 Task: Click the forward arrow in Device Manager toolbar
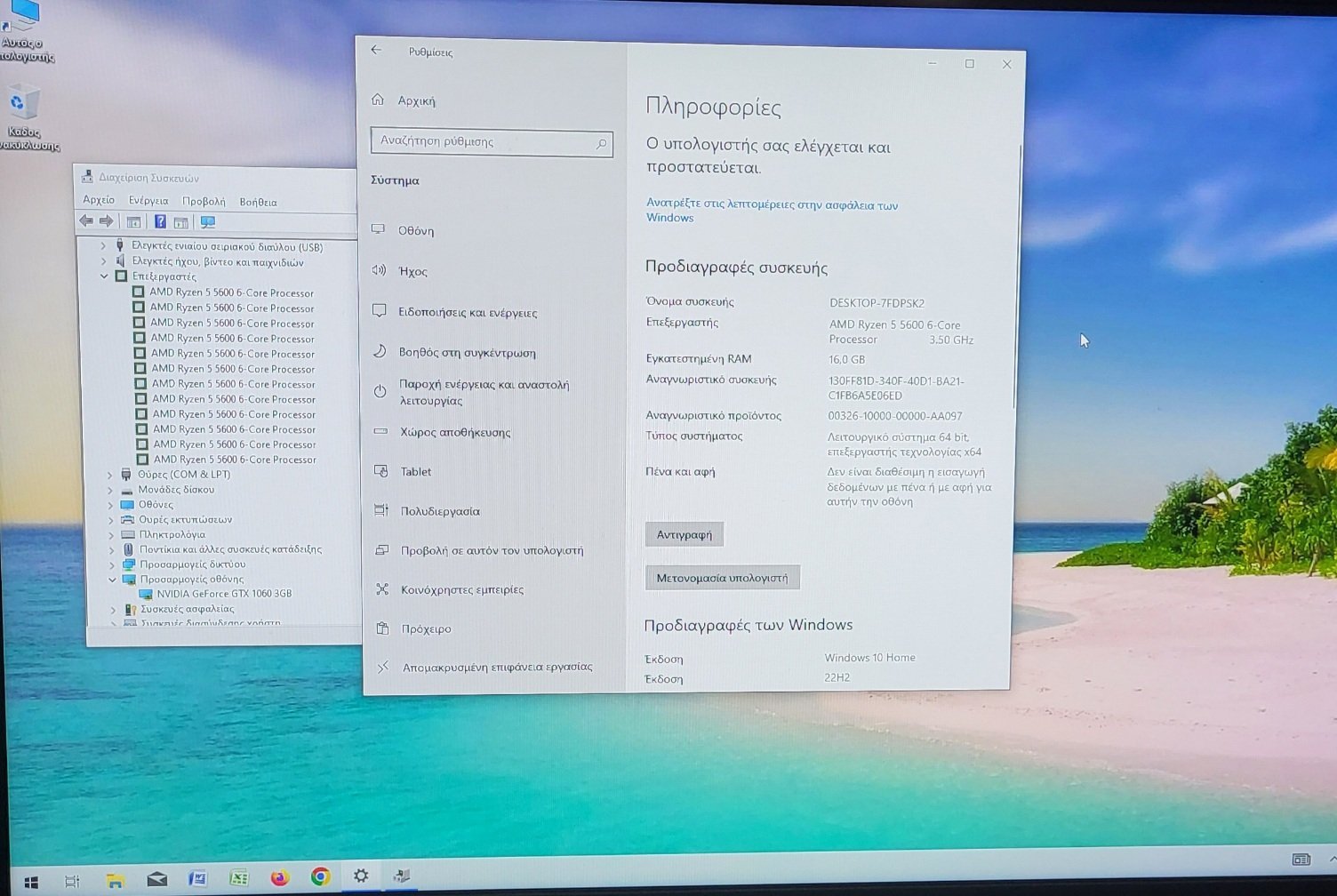point(106,221)
